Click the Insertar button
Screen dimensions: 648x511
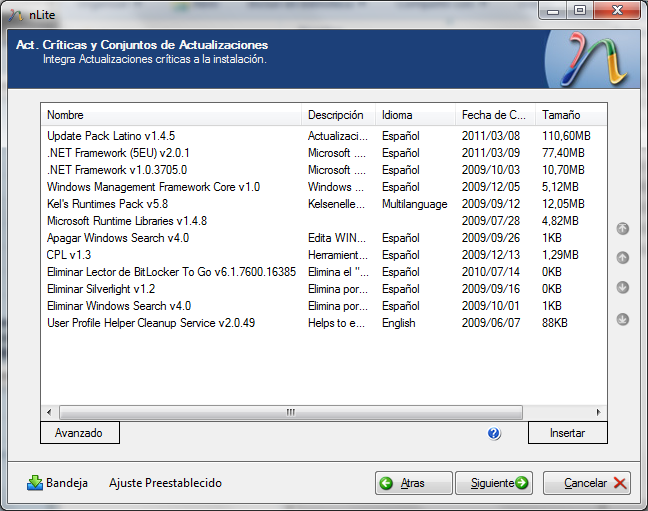[x=567, y=433]
